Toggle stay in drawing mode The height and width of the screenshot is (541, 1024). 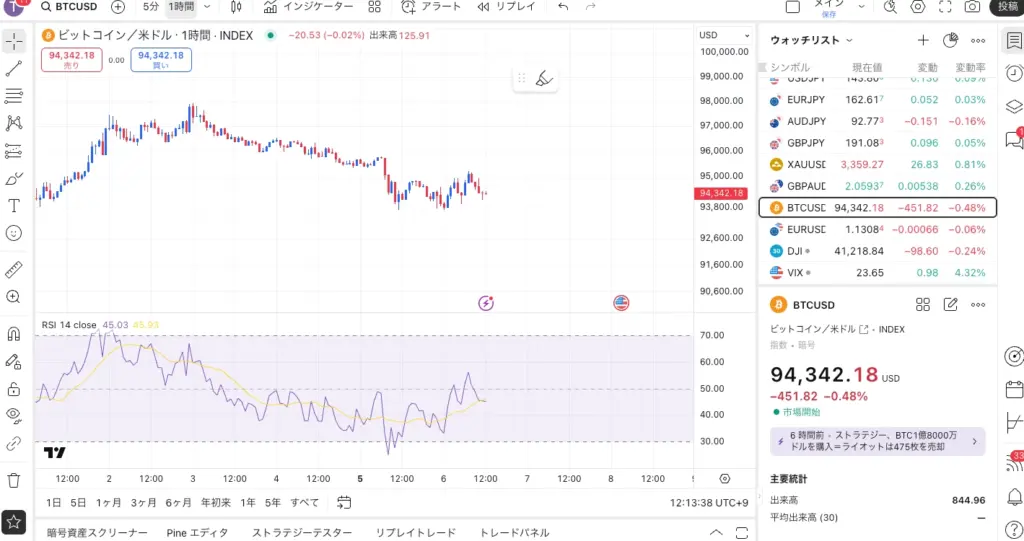click(14, 361)
